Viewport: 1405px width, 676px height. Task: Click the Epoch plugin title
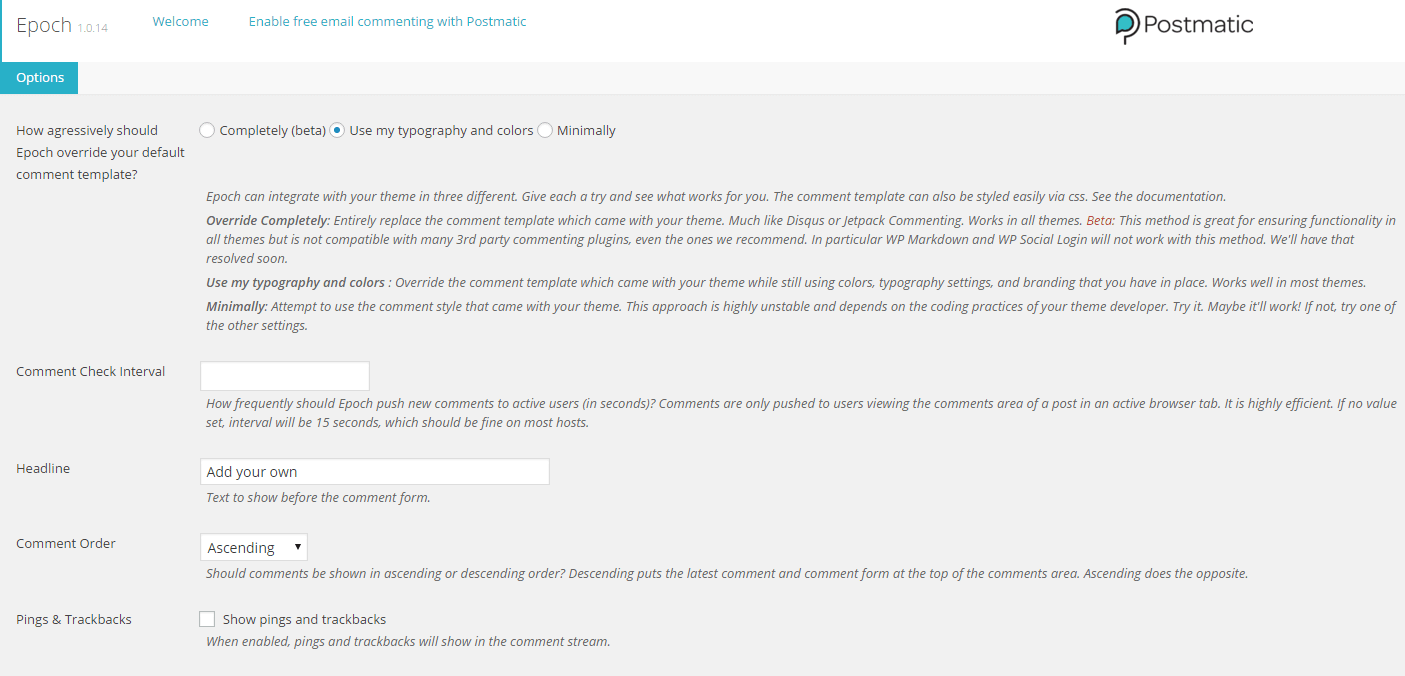44,25
